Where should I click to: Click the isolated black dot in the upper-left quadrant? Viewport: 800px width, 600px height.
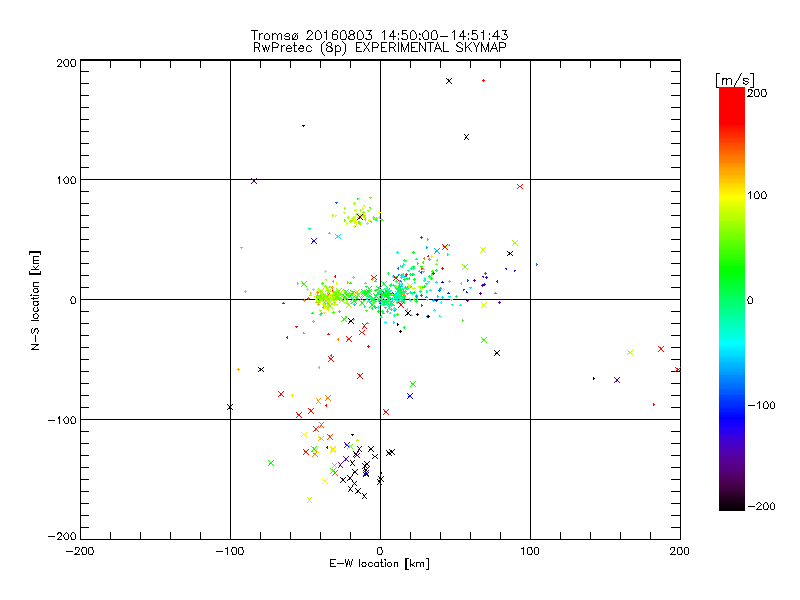click(x=304, y=126)
